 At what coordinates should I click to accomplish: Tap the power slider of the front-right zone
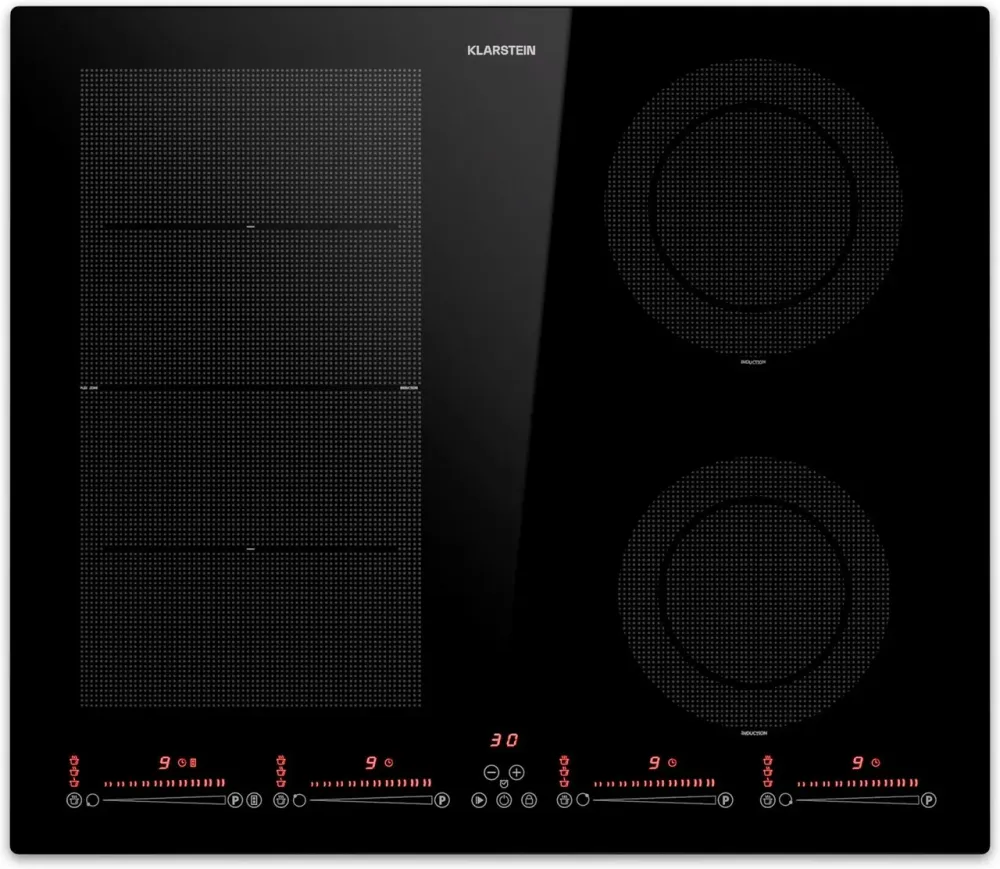point(857,800)
